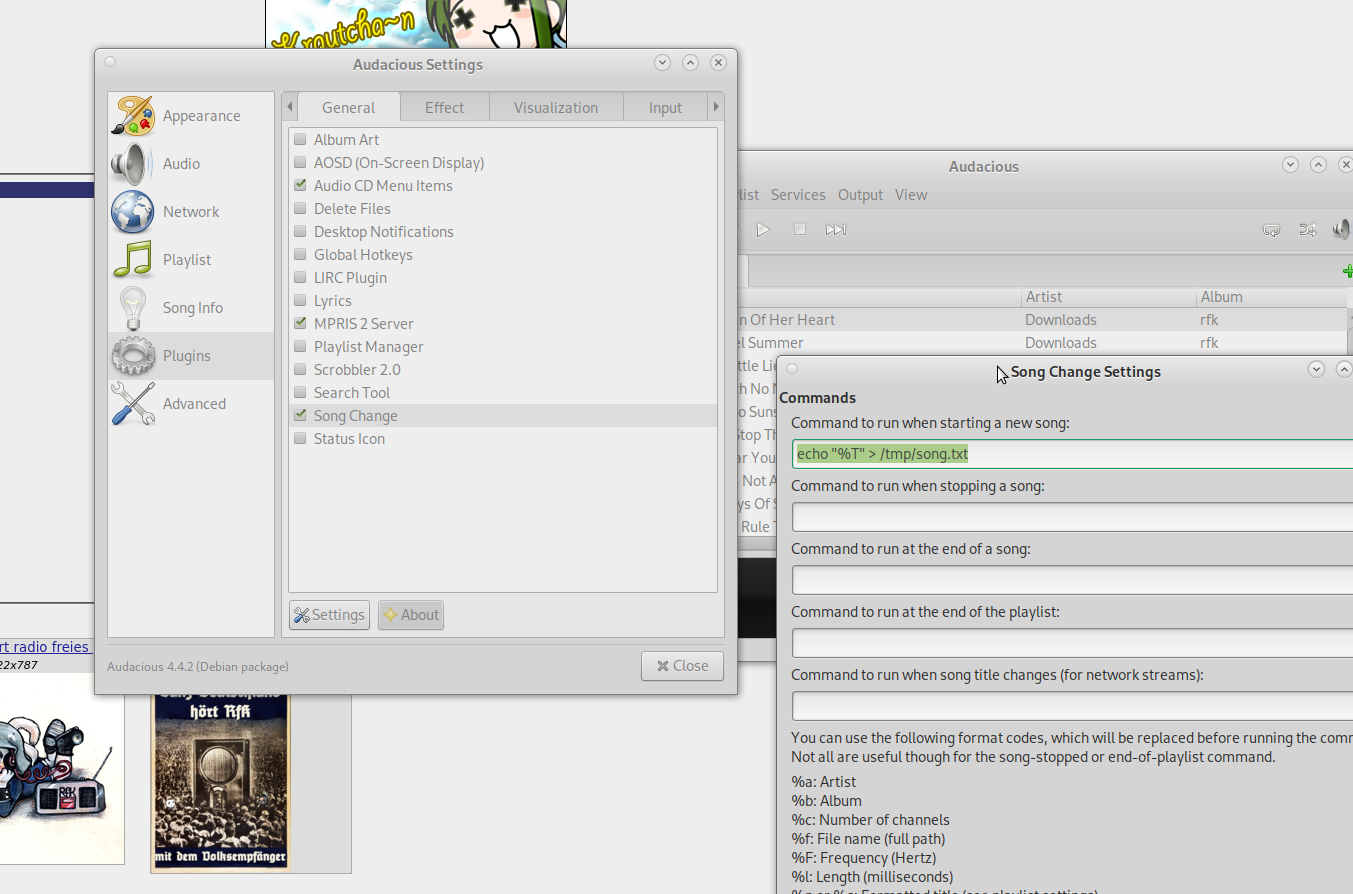
Task: Skip to next track button
Action: tap(835, 230)
